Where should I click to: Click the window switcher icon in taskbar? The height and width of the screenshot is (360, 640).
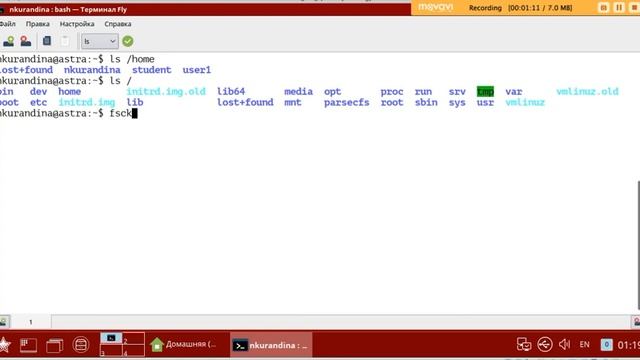54,345
